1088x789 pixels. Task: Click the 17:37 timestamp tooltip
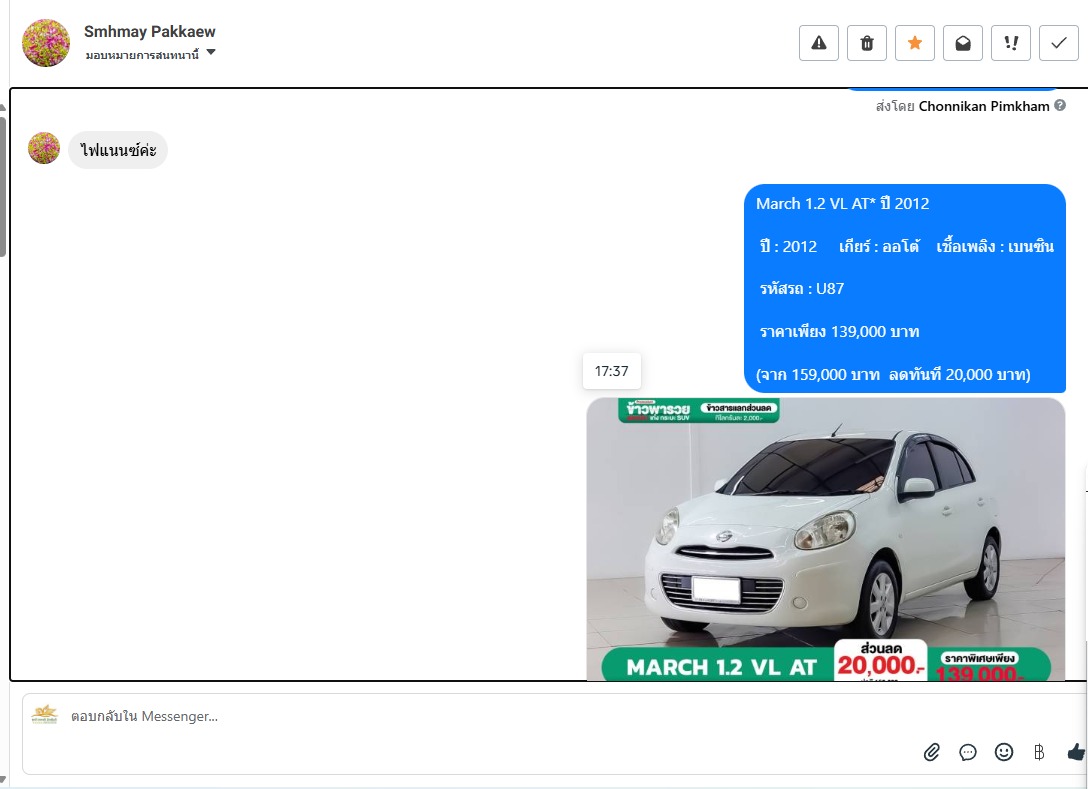coord(611,371)
